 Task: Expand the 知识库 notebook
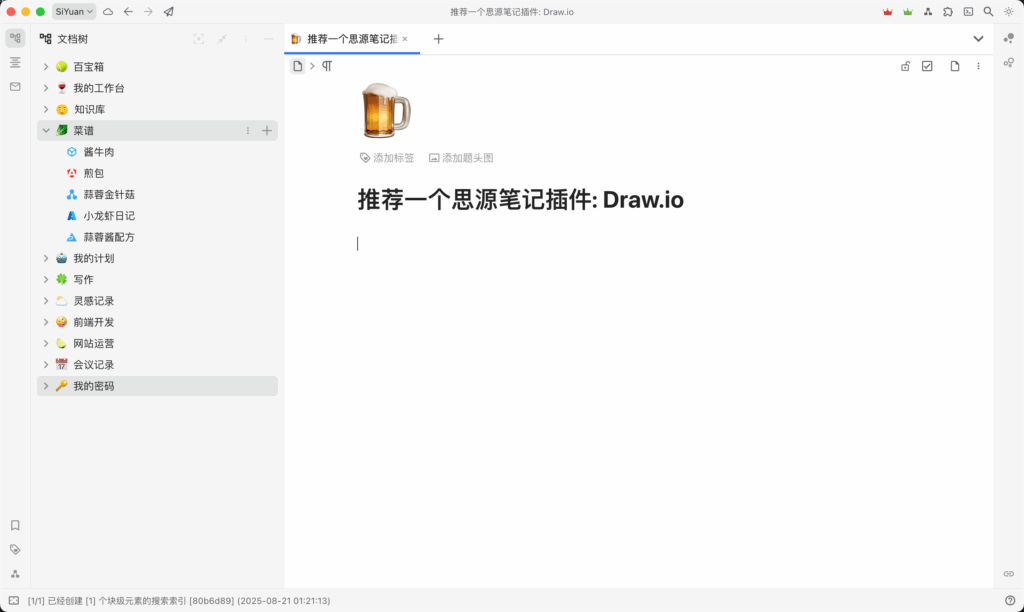(46, 109)
